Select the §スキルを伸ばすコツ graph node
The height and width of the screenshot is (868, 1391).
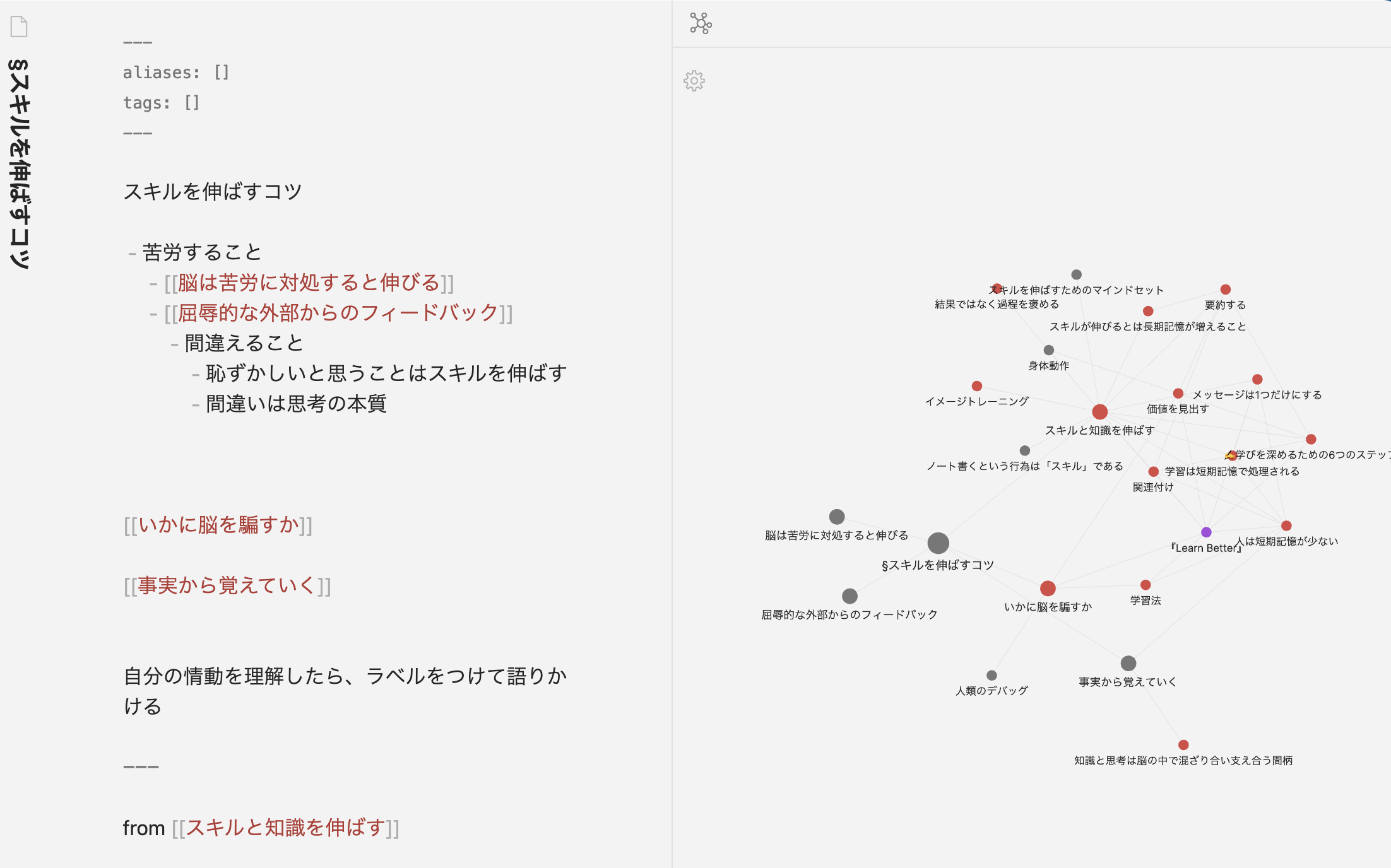[938, 543]
